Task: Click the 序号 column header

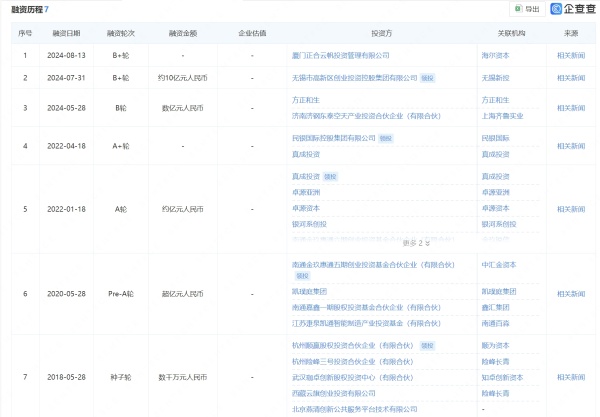Action: 25,33
